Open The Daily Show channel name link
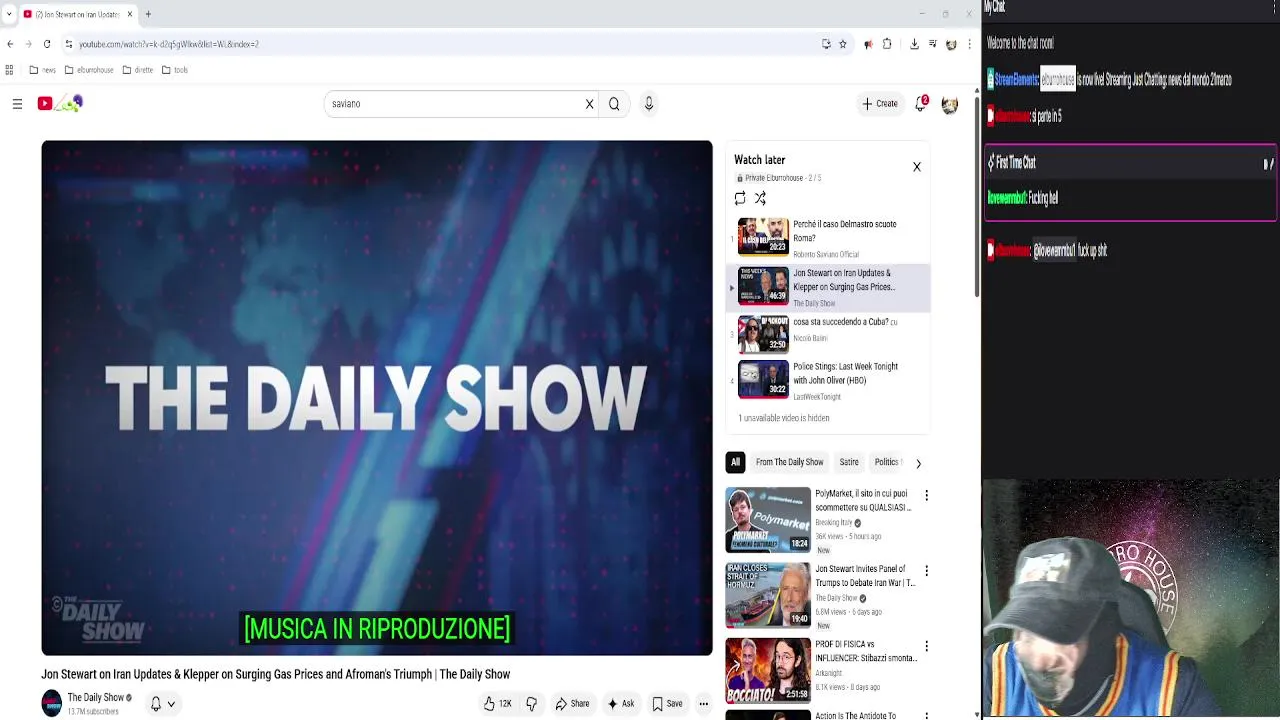The width and height of the screenshot is (1280, 720). (x=95, y=698)
